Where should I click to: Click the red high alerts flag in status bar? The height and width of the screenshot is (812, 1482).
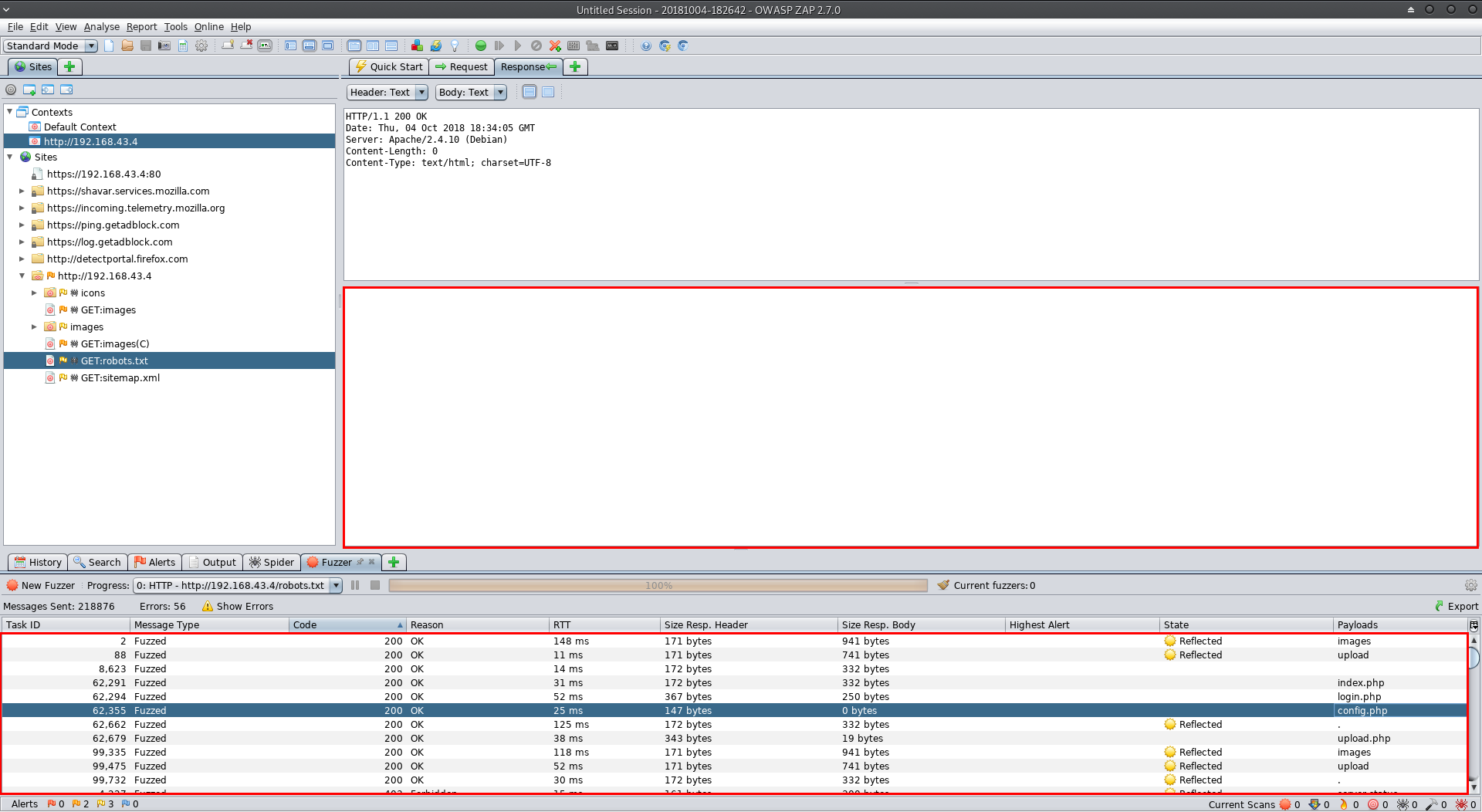[51, 804]
